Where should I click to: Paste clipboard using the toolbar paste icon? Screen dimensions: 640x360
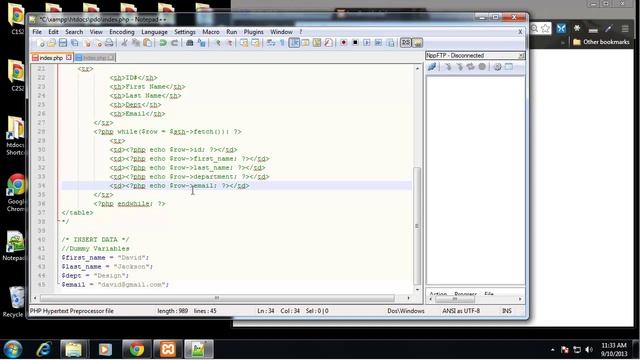[x=147, y=43]
